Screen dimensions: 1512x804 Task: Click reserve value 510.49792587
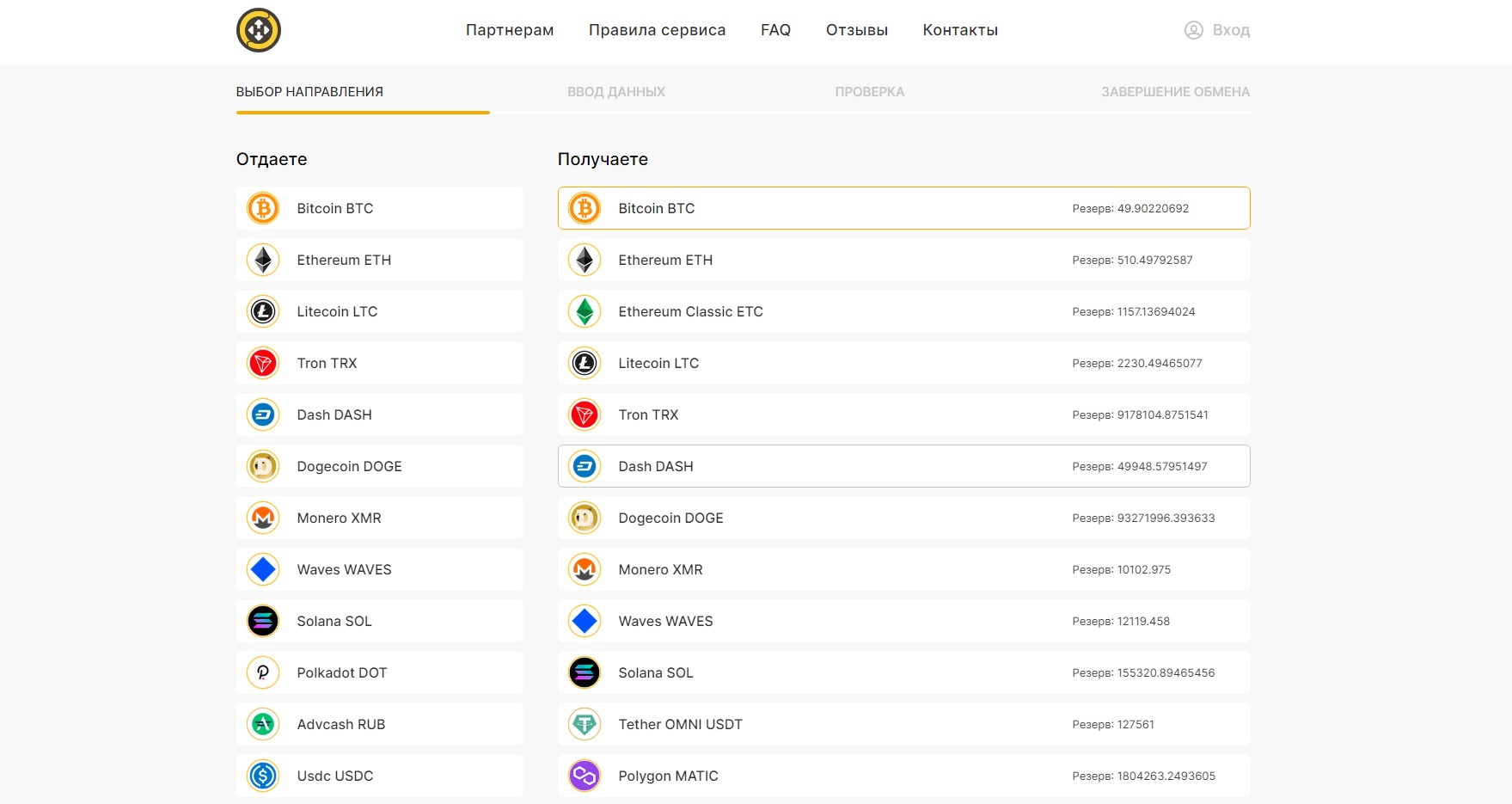[1154, 260]
